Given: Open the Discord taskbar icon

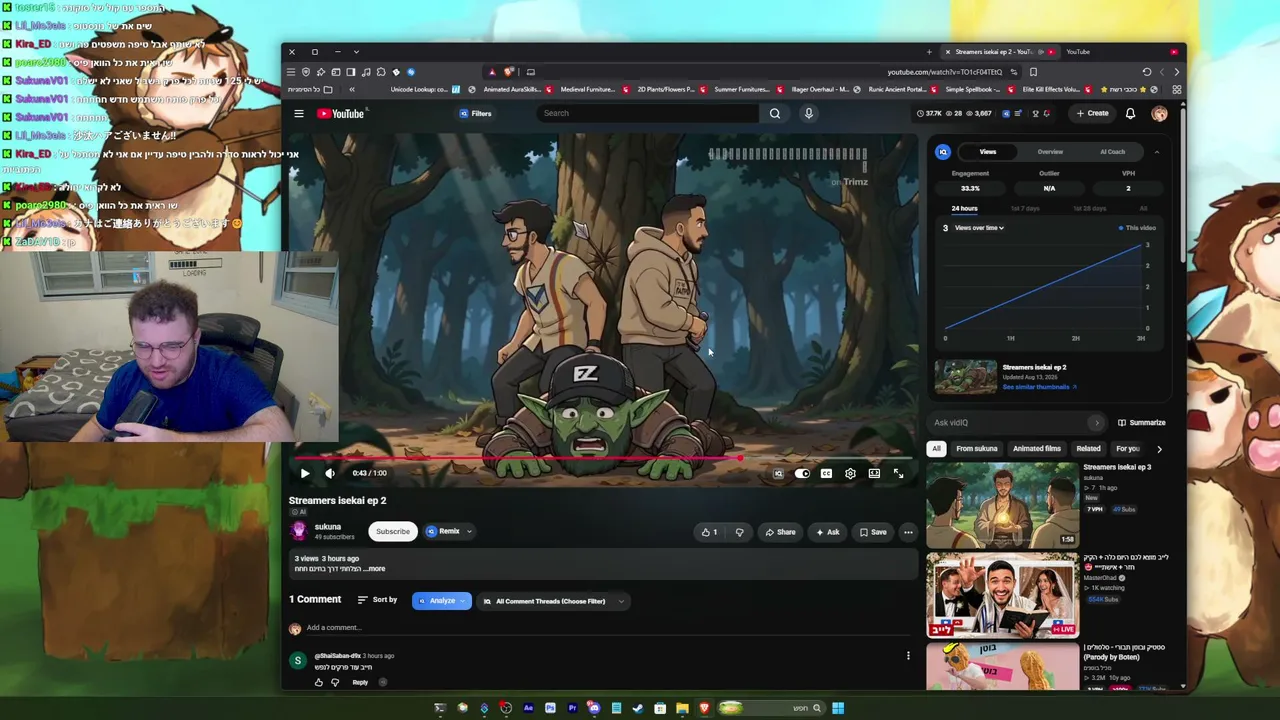Looking at the screenshot, I should click(x=594, y=708).
